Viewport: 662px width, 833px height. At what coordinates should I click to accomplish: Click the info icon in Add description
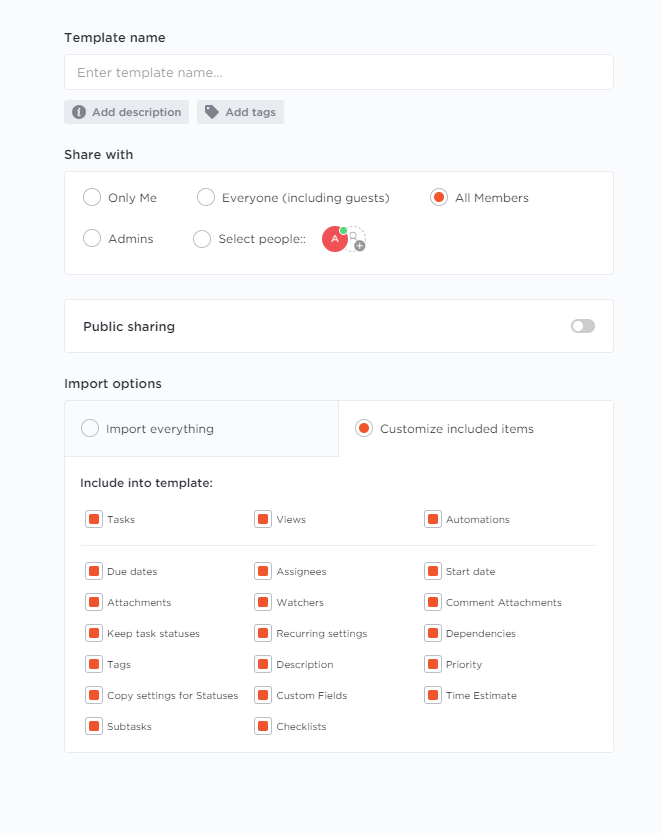79,112
